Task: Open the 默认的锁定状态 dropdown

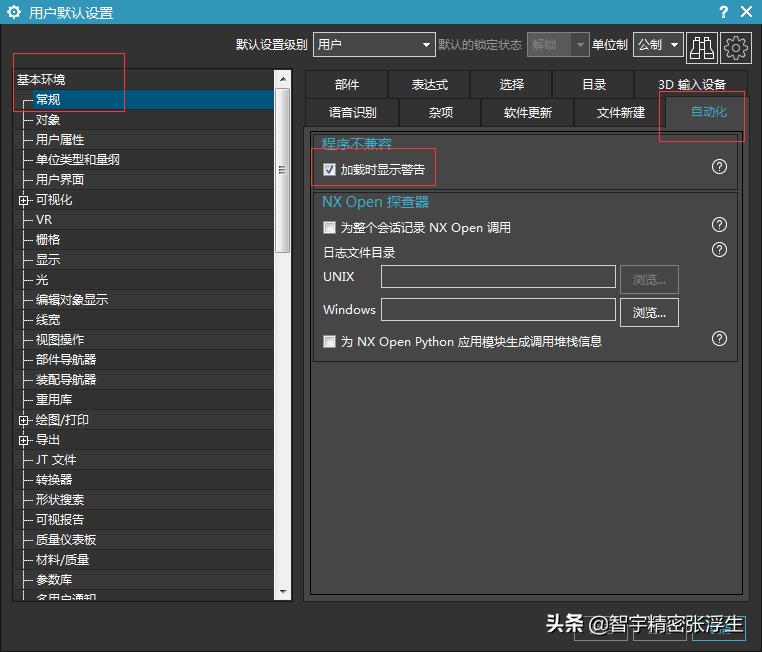Action: click(x=558, y=45)
